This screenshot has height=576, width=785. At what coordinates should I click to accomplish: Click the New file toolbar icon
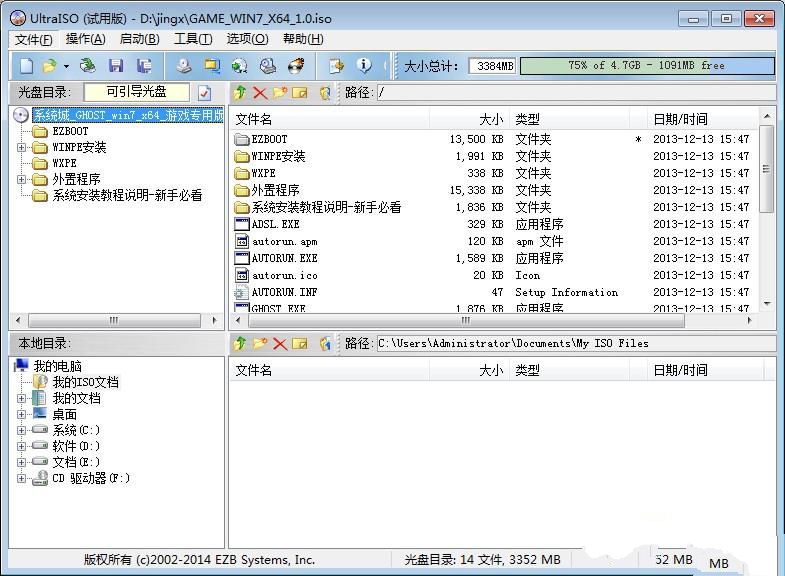pyautogui.click(x=26, y=66)
